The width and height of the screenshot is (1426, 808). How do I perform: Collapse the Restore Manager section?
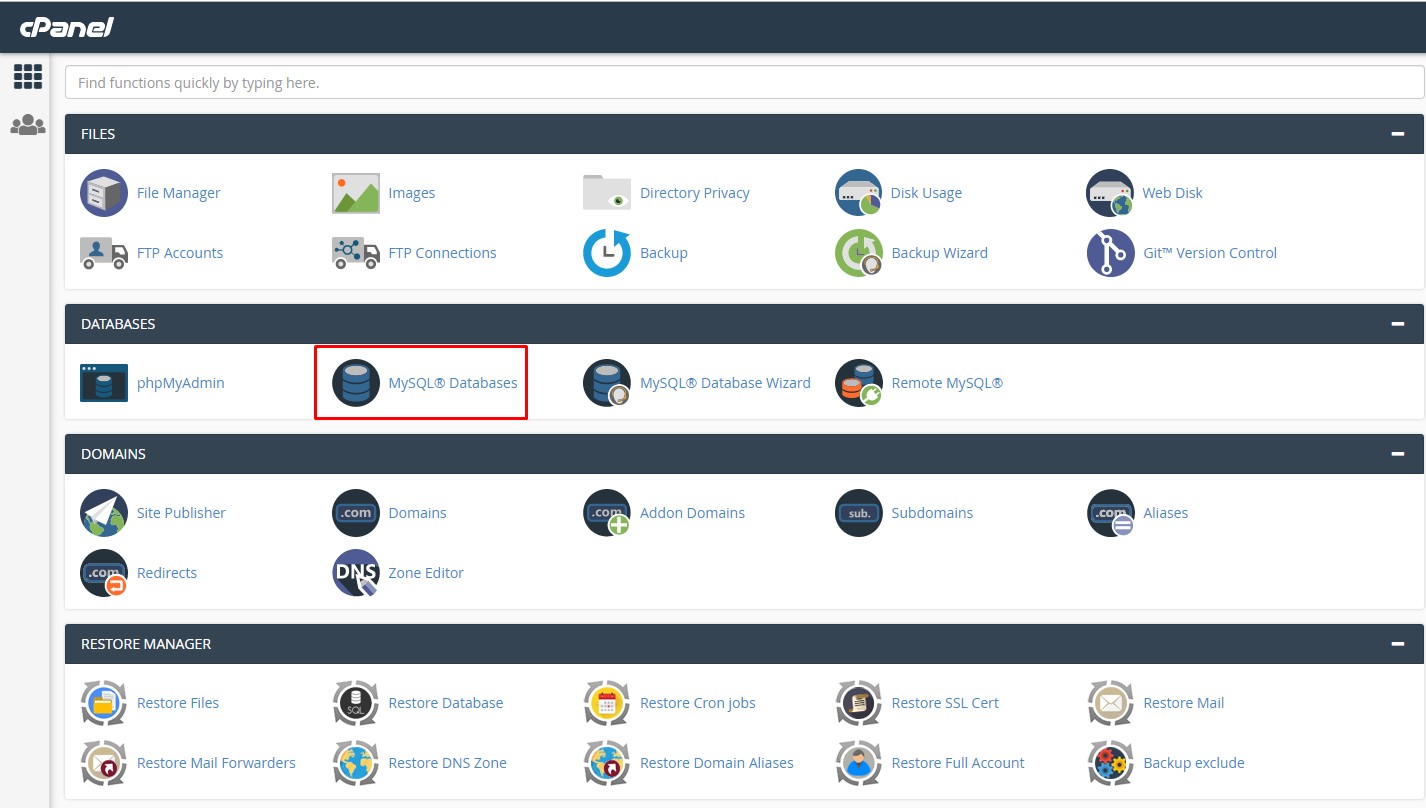1397,644
